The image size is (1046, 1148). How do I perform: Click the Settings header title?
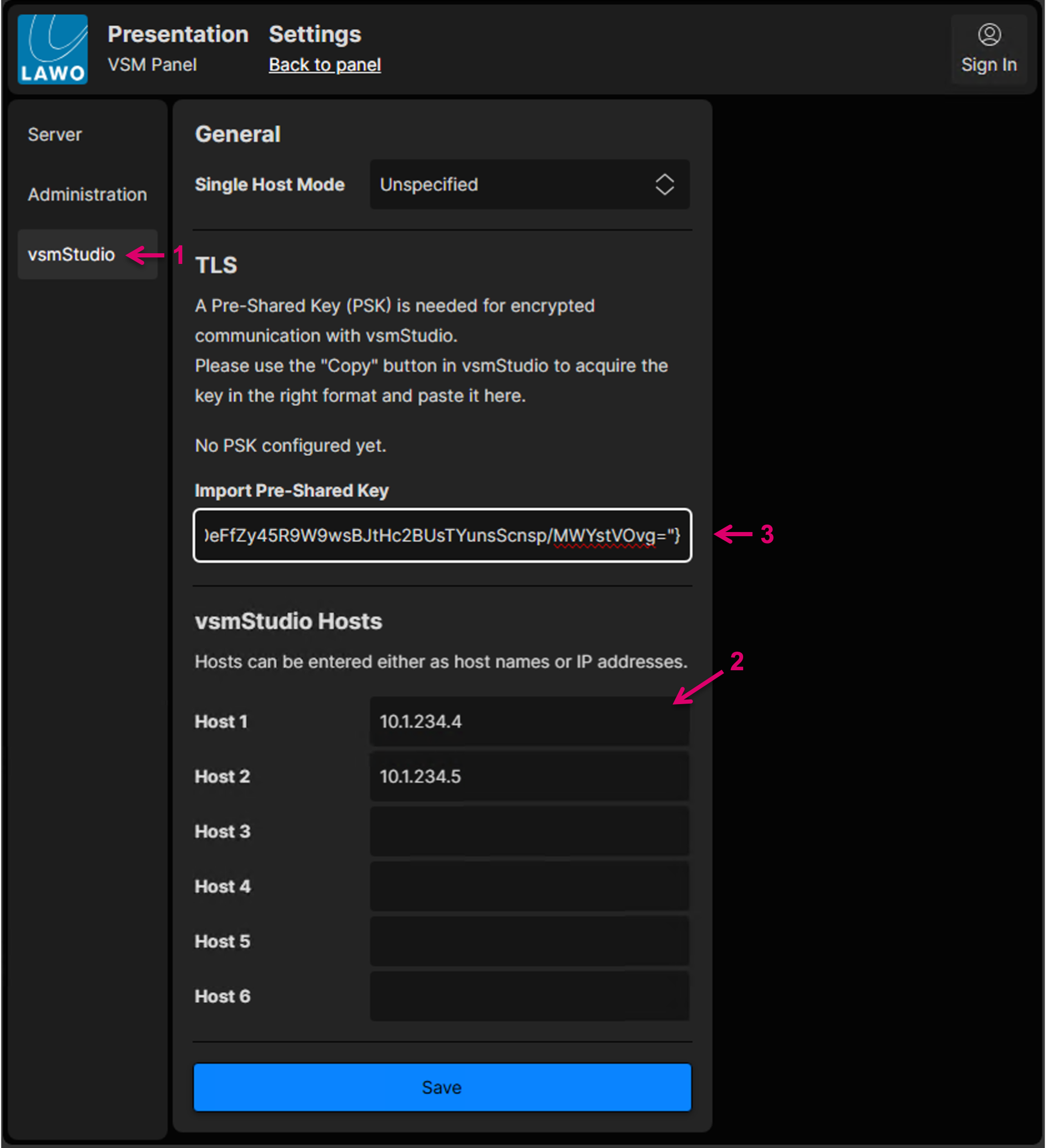pos(315,35)
